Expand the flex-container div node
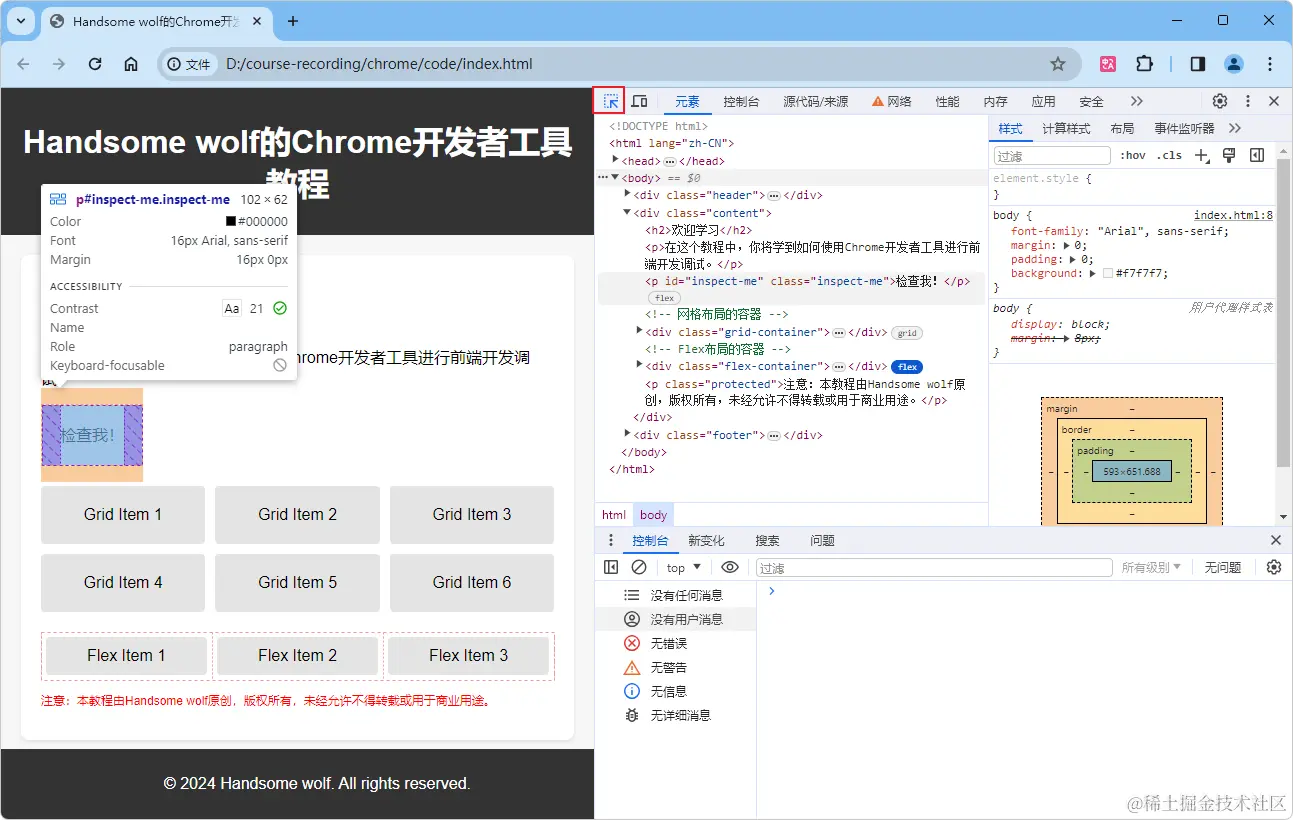1293x820 pixels. [x=640, y=365]
